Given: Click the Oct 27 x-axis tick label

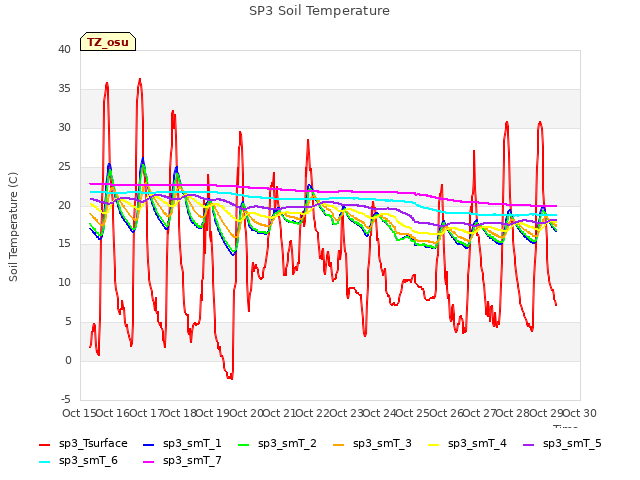Looking at the screenshot, I should [479, 413].
